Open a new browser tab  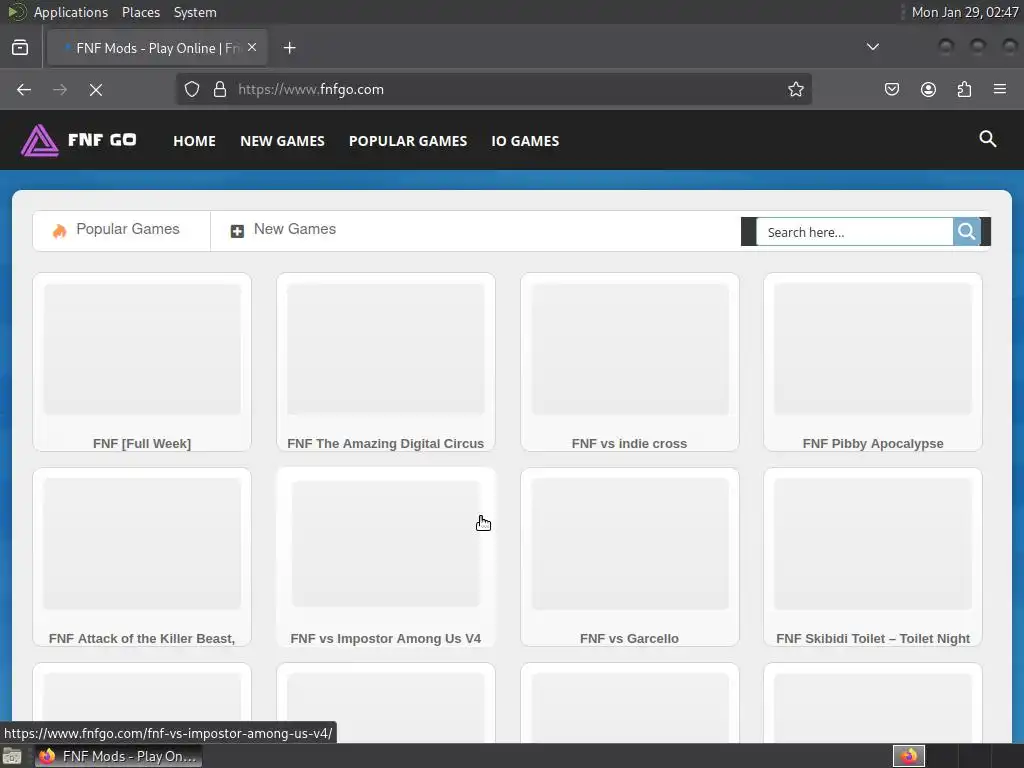coord(289,48)
